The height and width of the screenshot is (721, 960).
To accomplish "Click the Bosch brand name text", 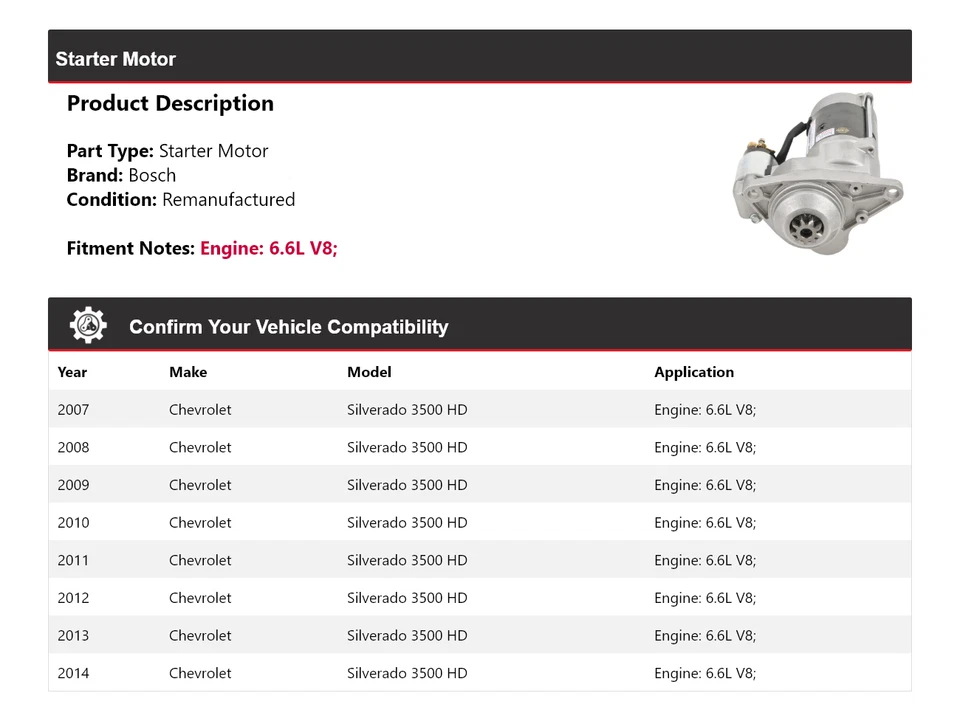I will coord(153,175).
